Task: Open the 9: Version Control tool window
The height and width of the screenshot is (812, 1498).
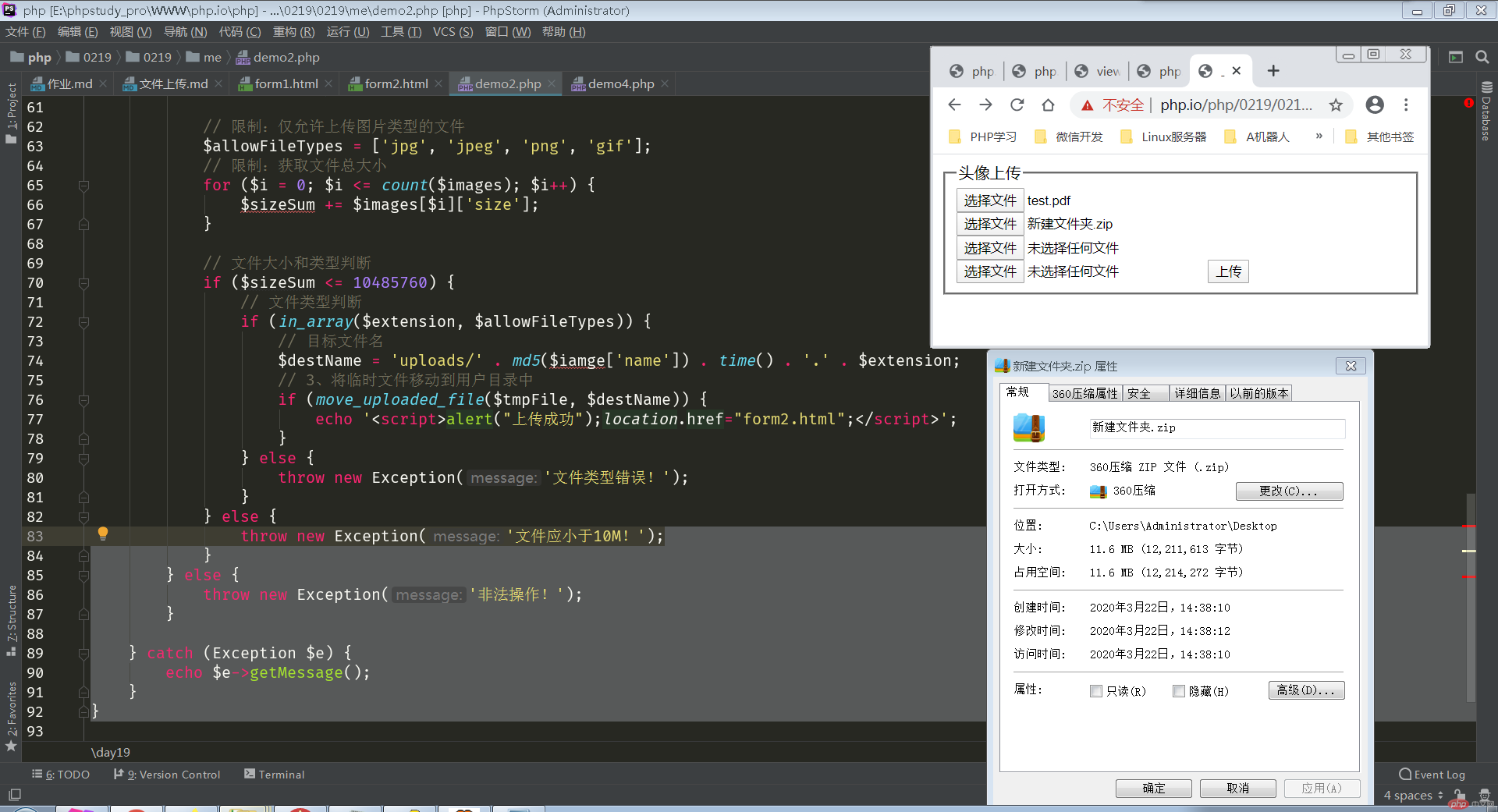Action: click(167, 775)
